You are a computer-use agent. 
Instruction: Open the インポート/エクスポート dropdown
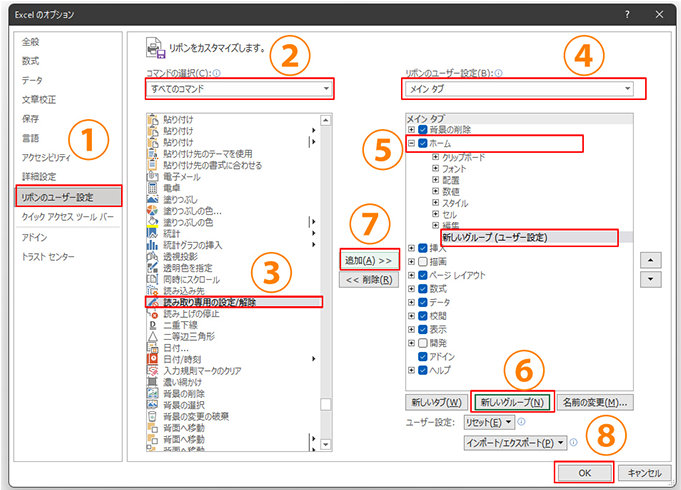(515, 443)
